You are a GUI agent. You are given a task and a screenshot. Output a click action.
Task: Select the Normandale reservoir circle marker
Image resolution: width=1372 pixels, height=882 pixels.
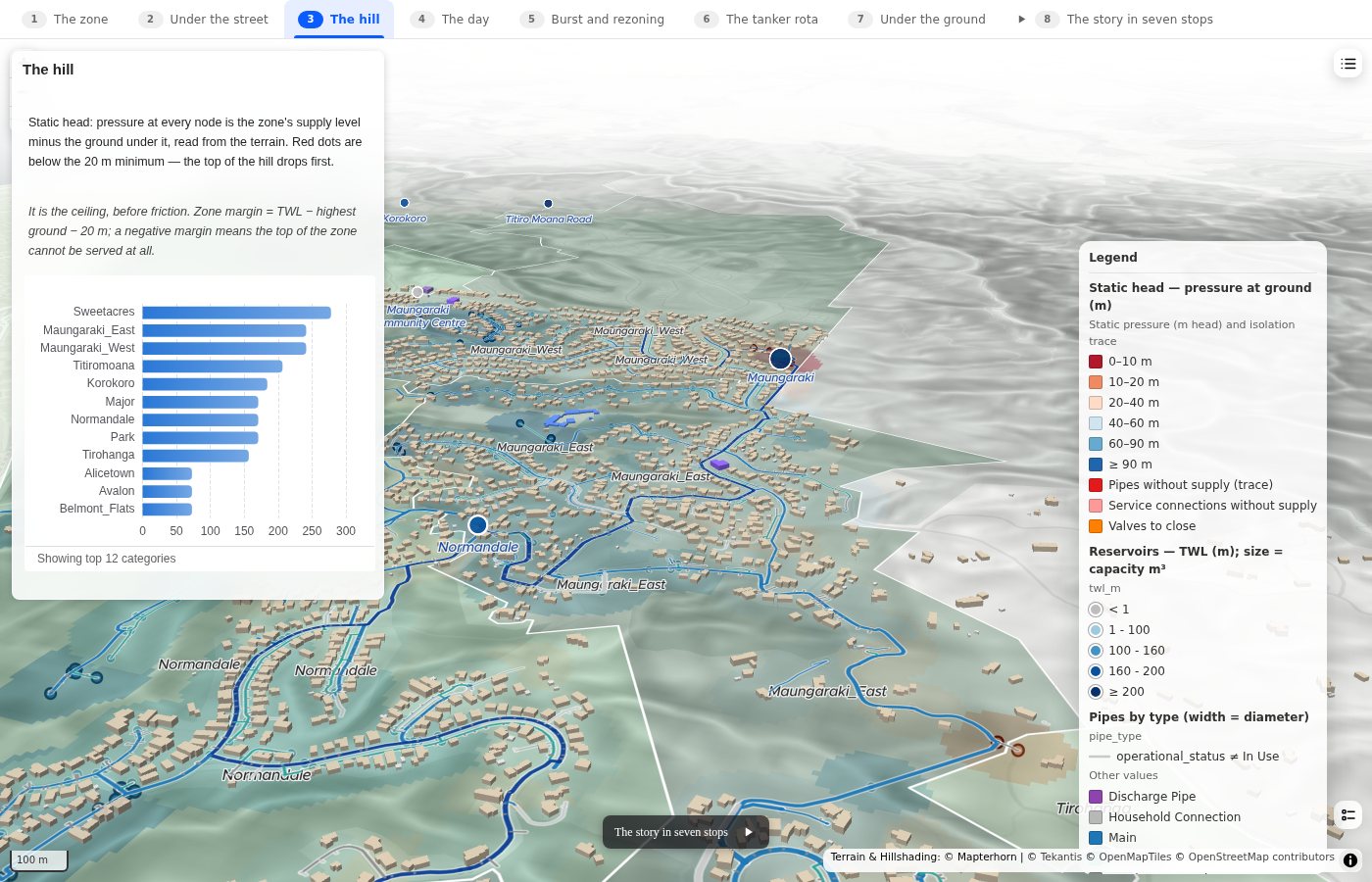click(x=478, y=525)
